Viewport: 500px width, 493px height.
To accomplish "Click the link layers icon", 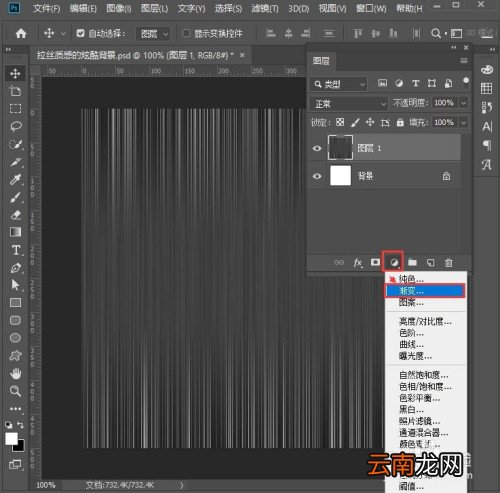I will [x=339, y=263].
